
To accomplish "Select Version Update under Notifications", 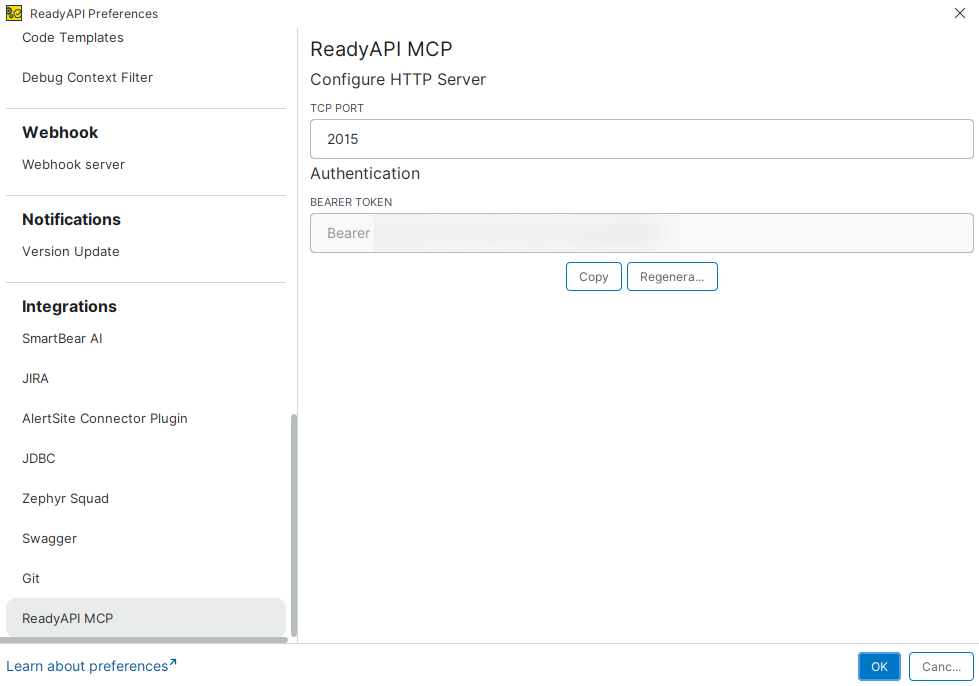I will click(71, 252).
